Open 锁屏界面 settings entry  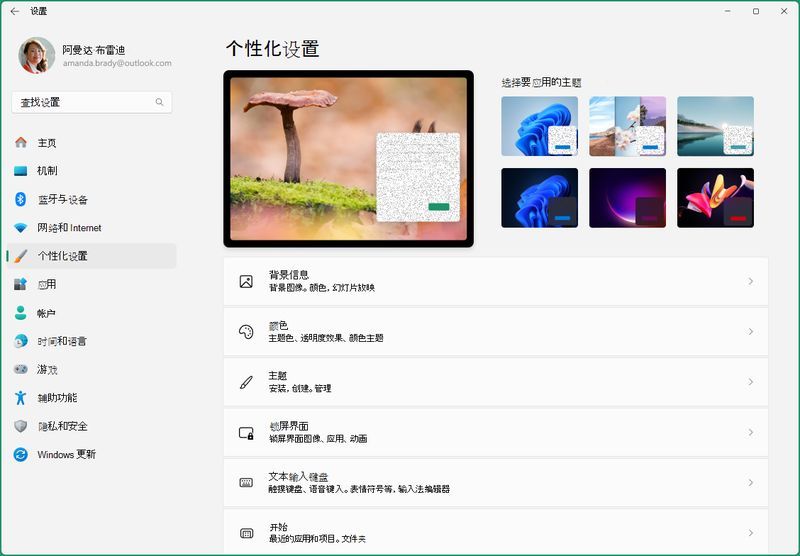495,433
